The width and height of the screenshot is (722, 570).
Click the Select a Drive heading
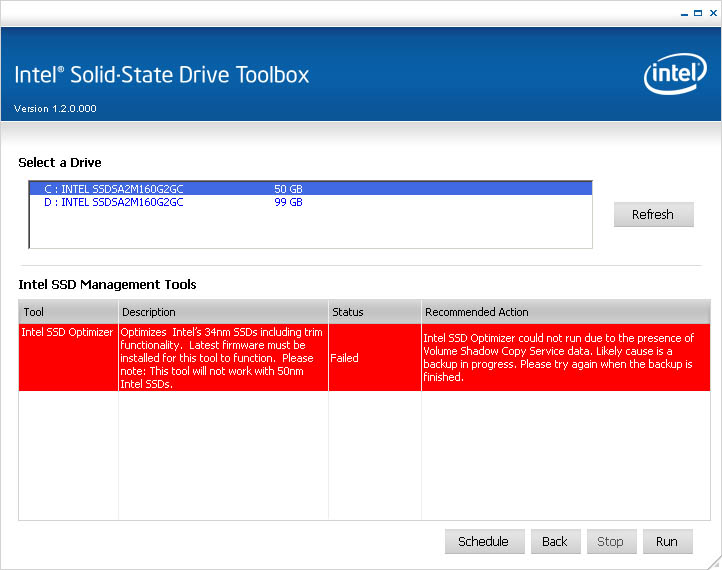pyautogui.click(x=60, y=163)
